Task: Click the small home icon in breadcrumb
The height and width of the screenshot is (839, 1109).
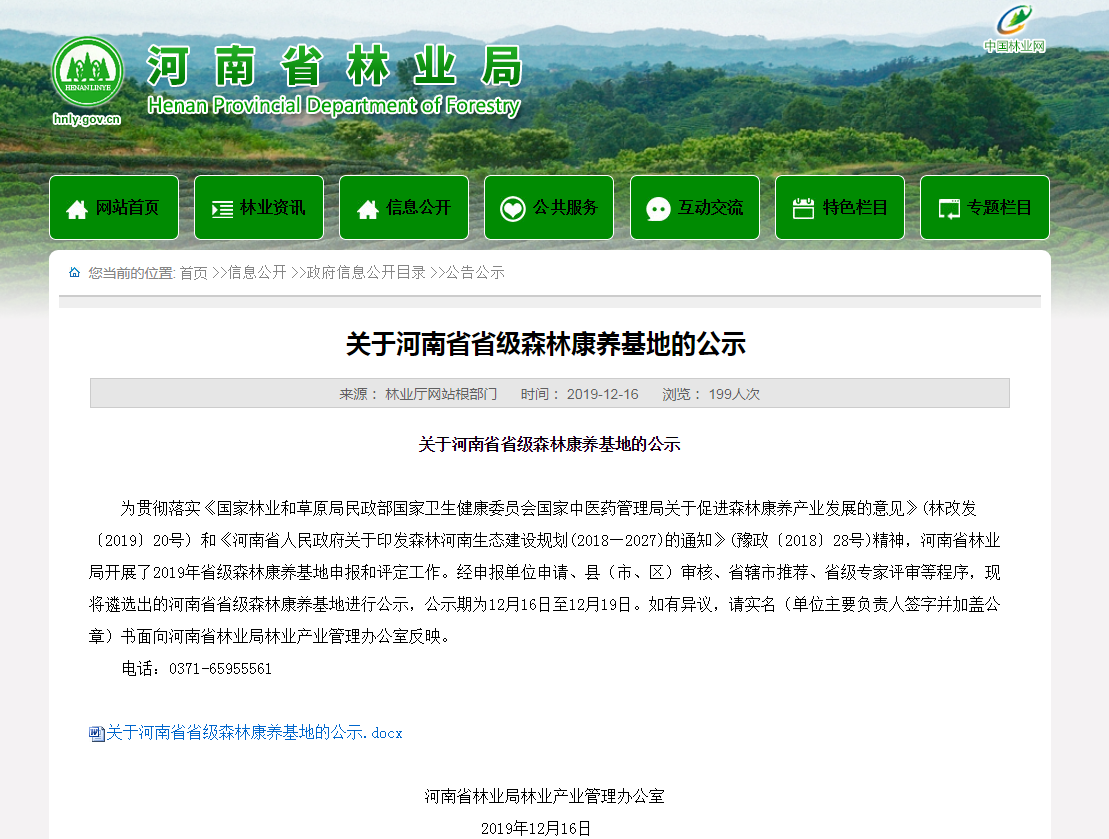Action: pos(74,273)
